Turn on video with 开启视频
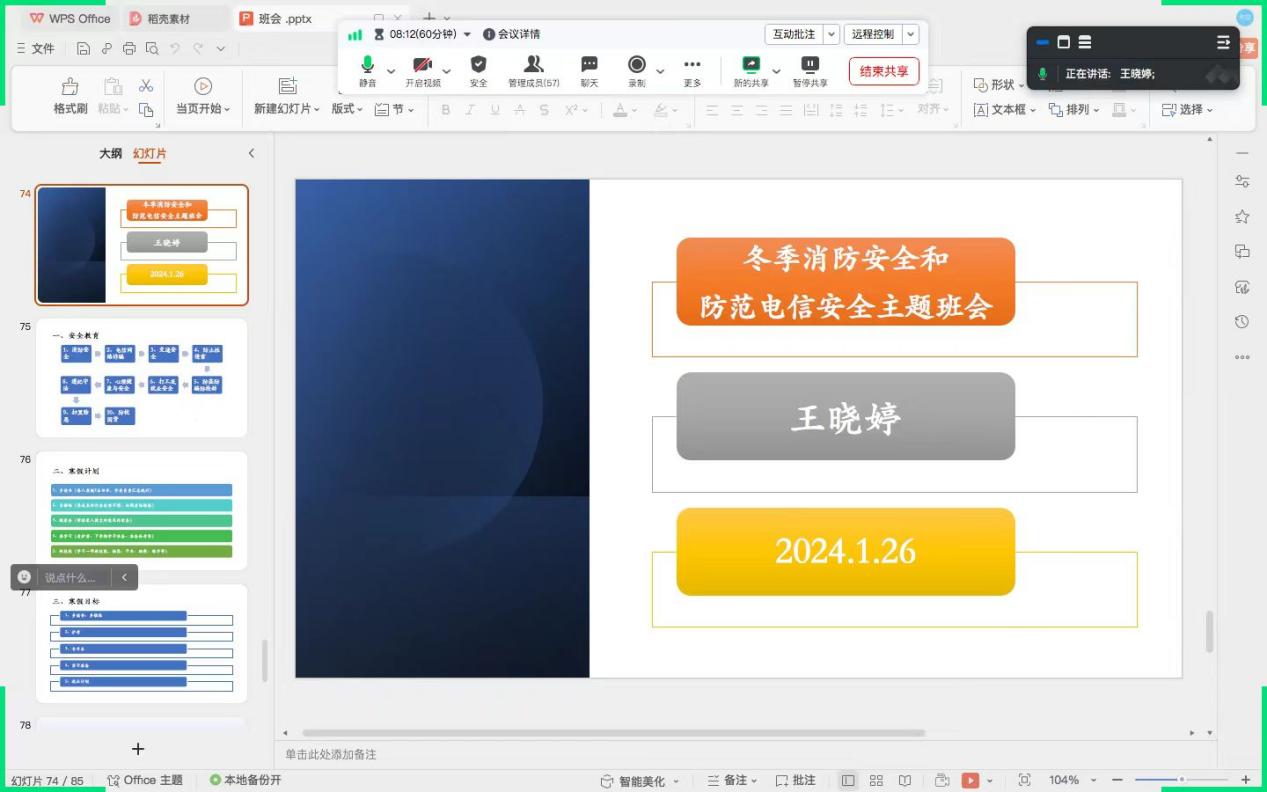 [423, 66]
